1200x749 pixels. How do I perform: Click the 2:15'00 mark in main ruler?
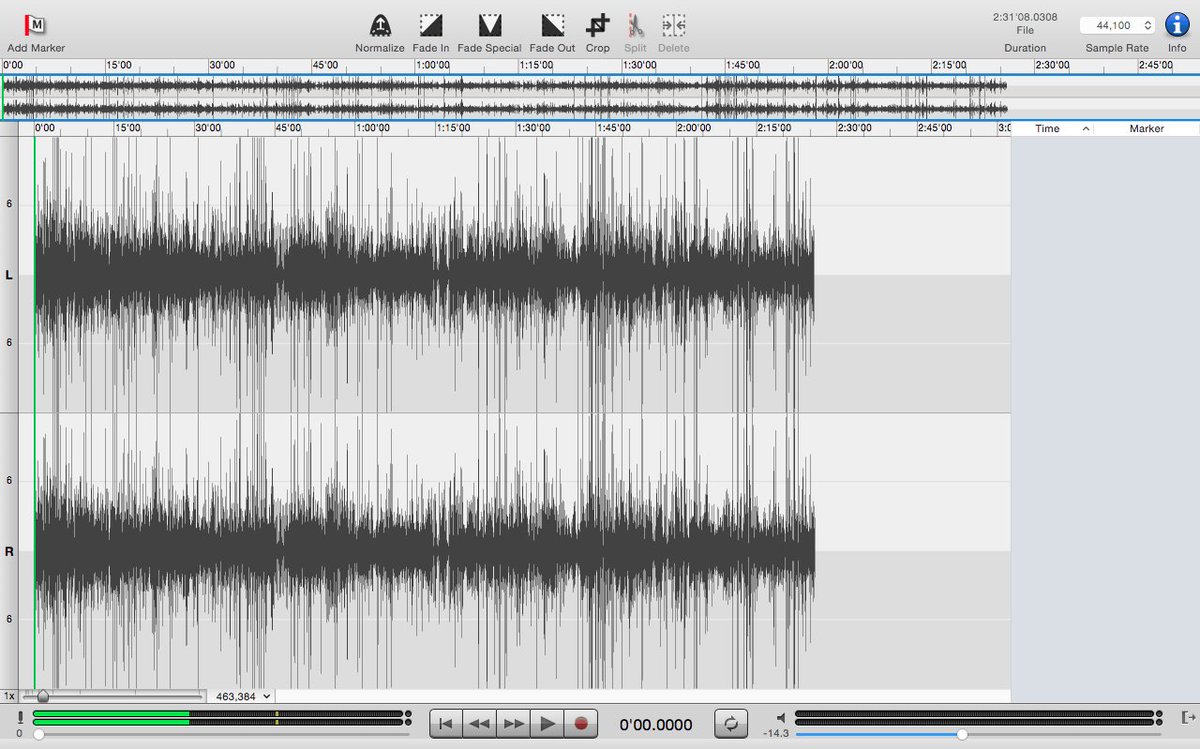tap(774, 128)
